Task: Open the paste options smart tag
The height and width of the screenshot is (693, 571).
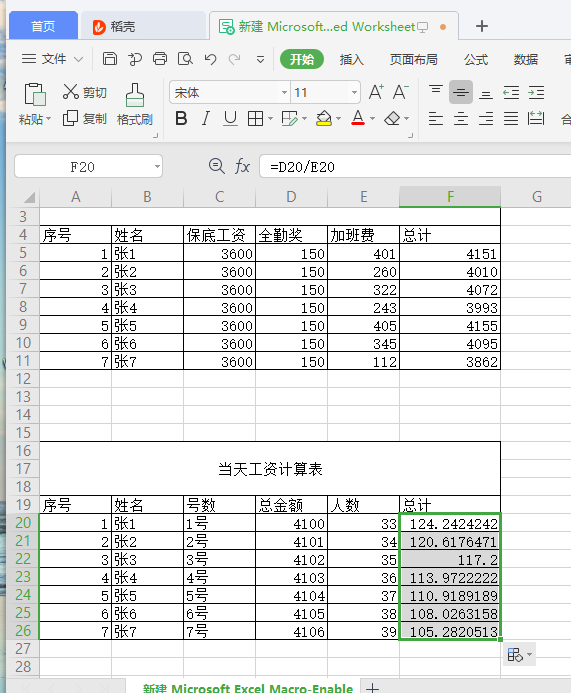Action: point(519,654)
